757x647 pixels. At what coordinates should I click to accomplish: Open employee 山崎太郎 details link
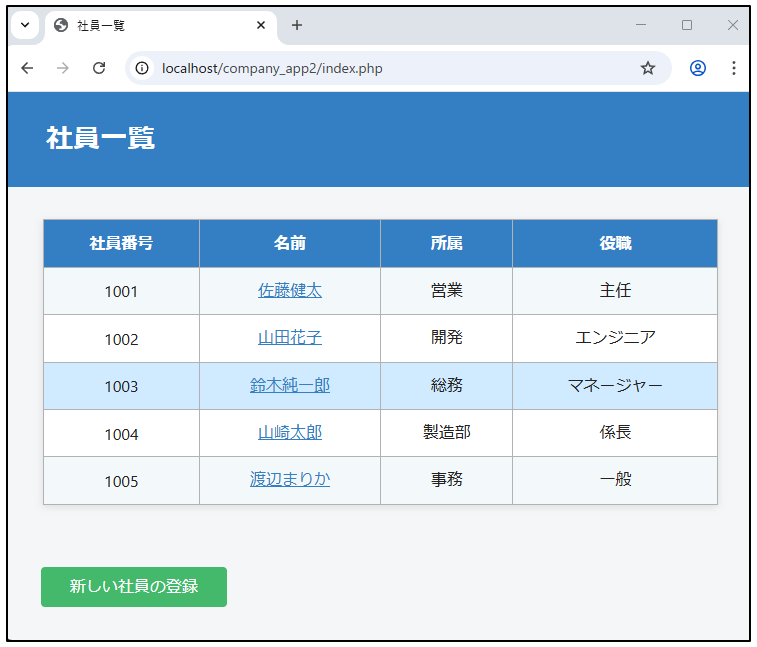(x=290, y=433)
